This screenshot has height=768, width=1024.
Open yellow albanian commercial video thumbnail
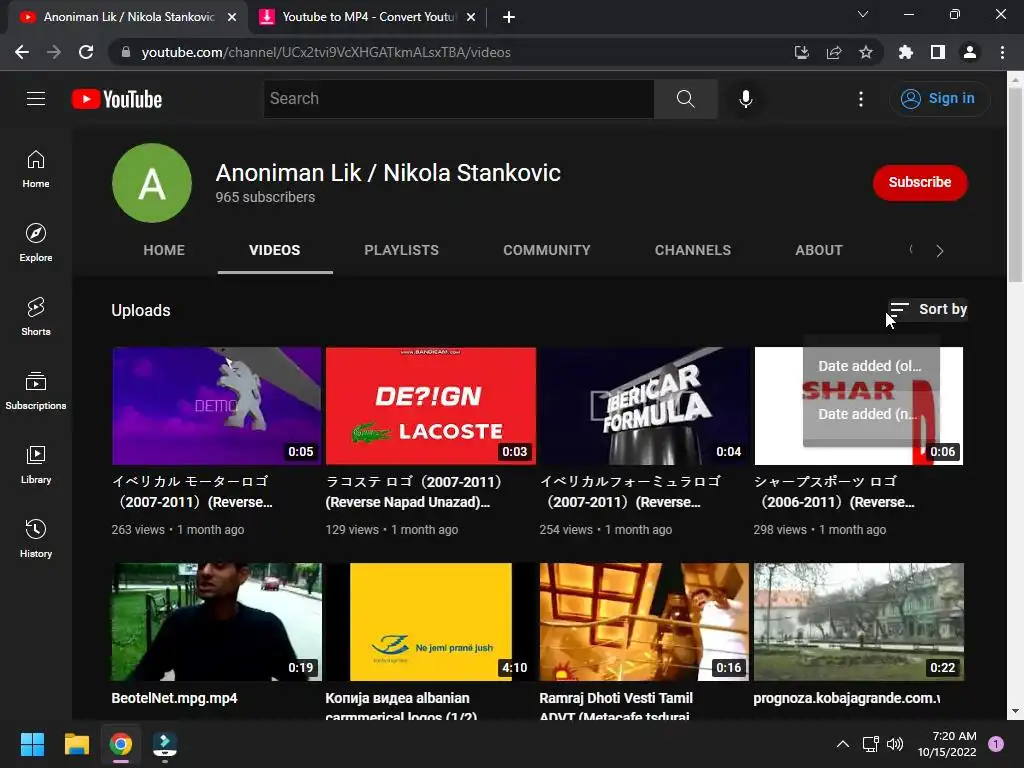(x=430, y=622)
